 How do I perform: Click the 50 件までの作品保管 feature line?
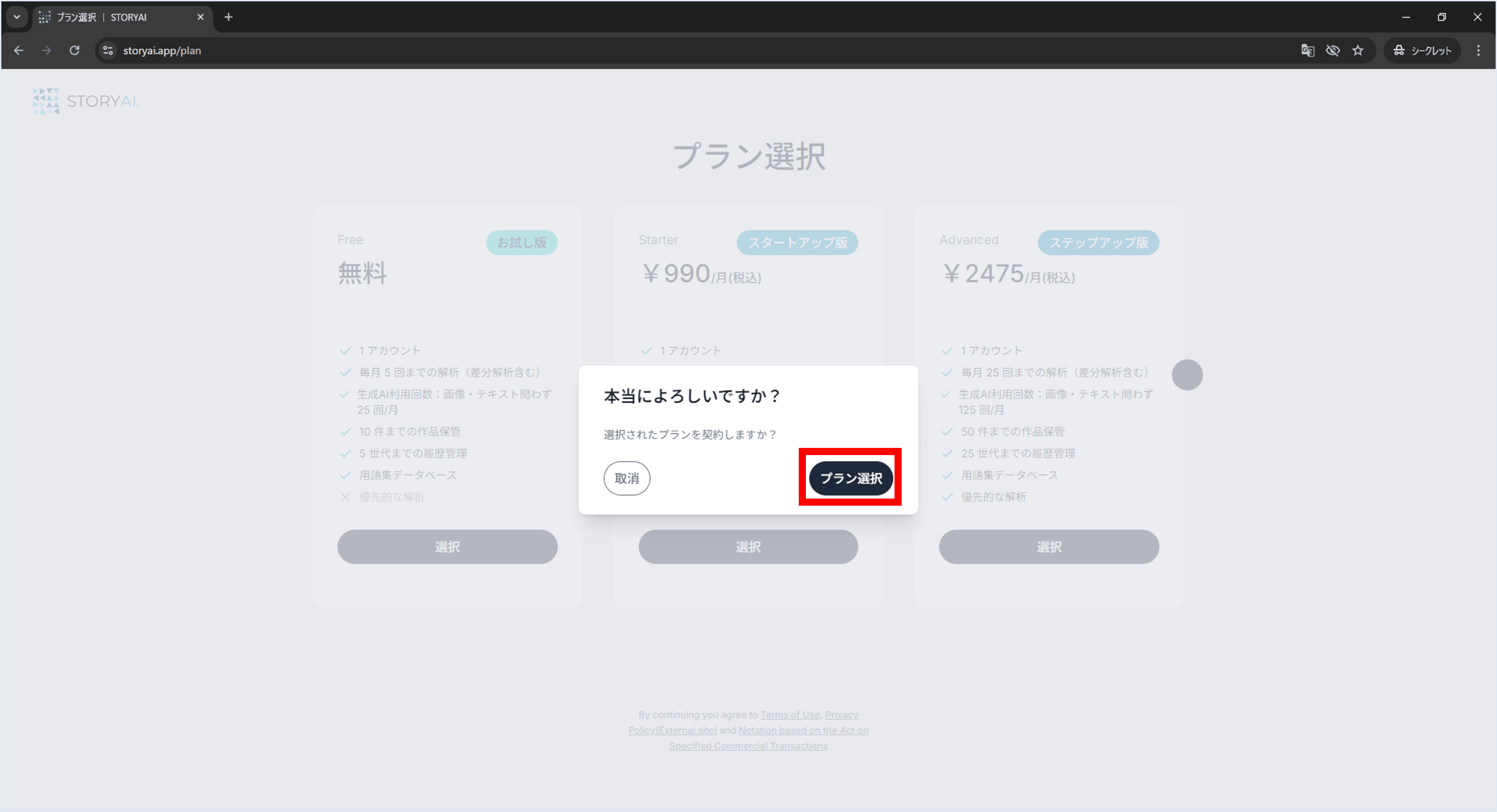pyautogui.click(x=1012, y=431)
